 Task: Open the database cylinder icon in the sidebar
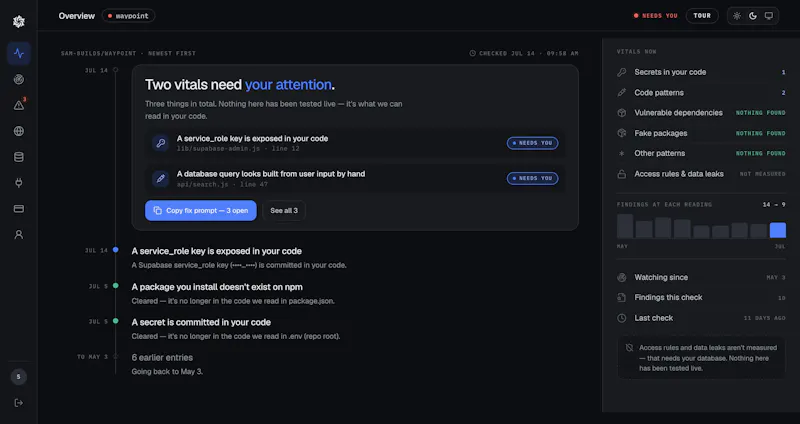[x=19, y=157]
